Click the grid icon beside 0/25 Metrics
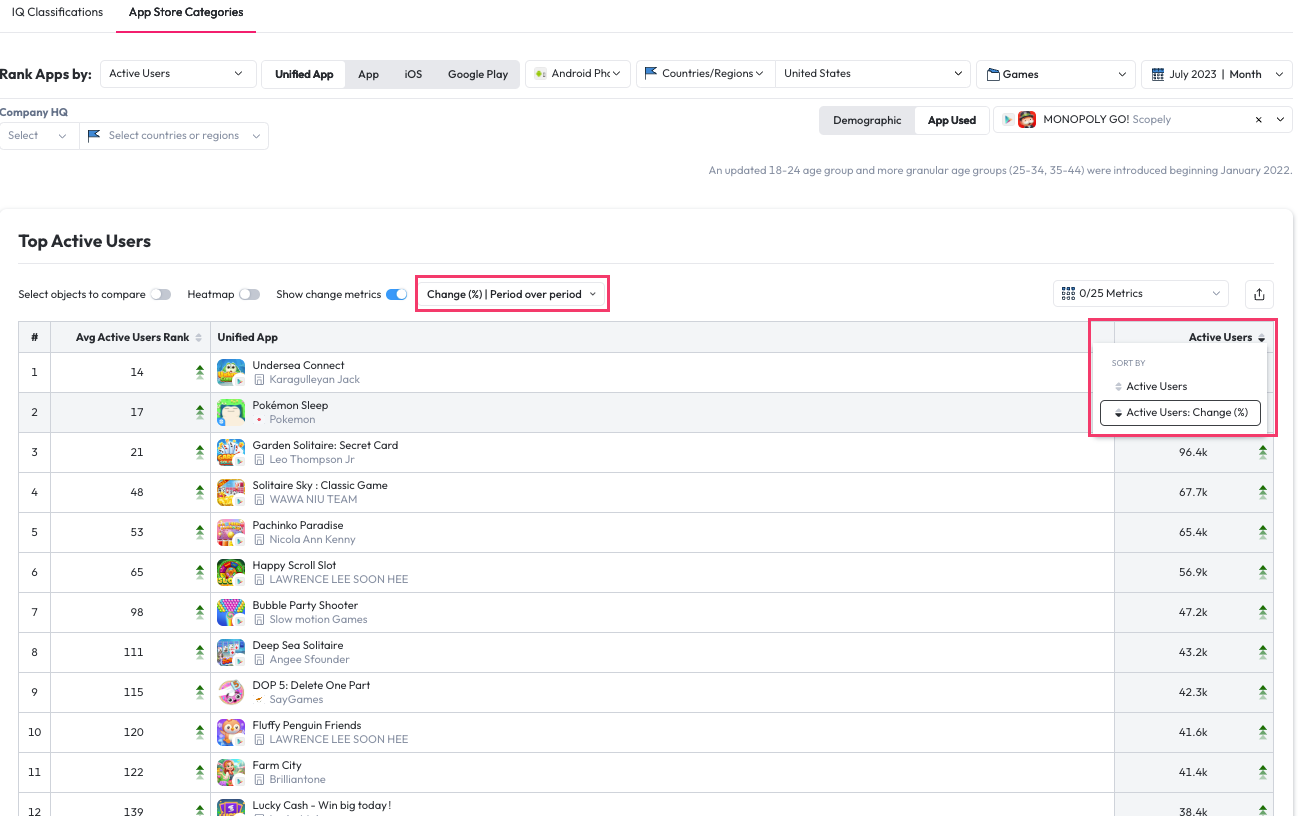Image resolution: width=1298 pixels, height=816 pixels. click(x=1068, y=294)
